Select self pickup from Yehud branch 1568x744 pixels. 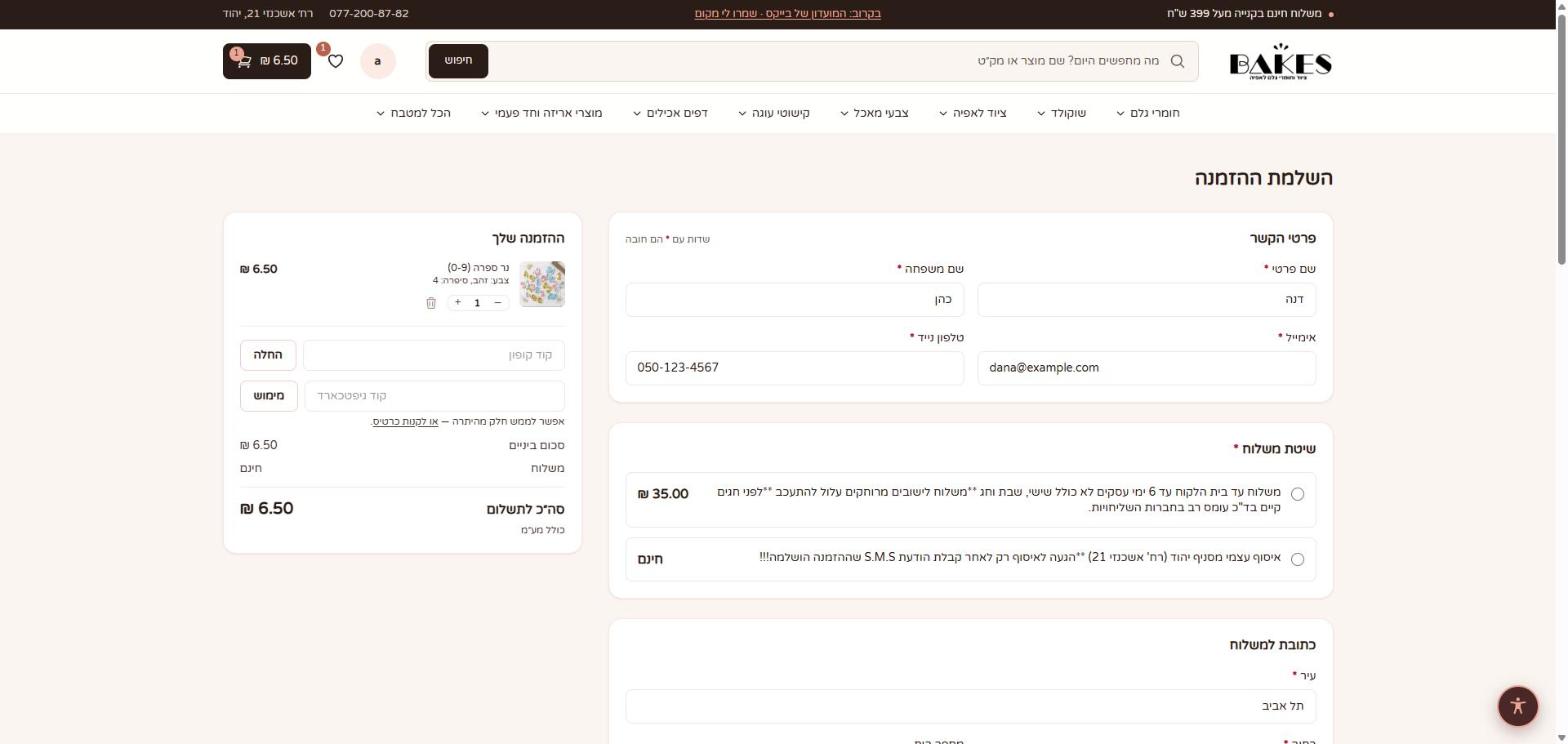click(1297, 559)
